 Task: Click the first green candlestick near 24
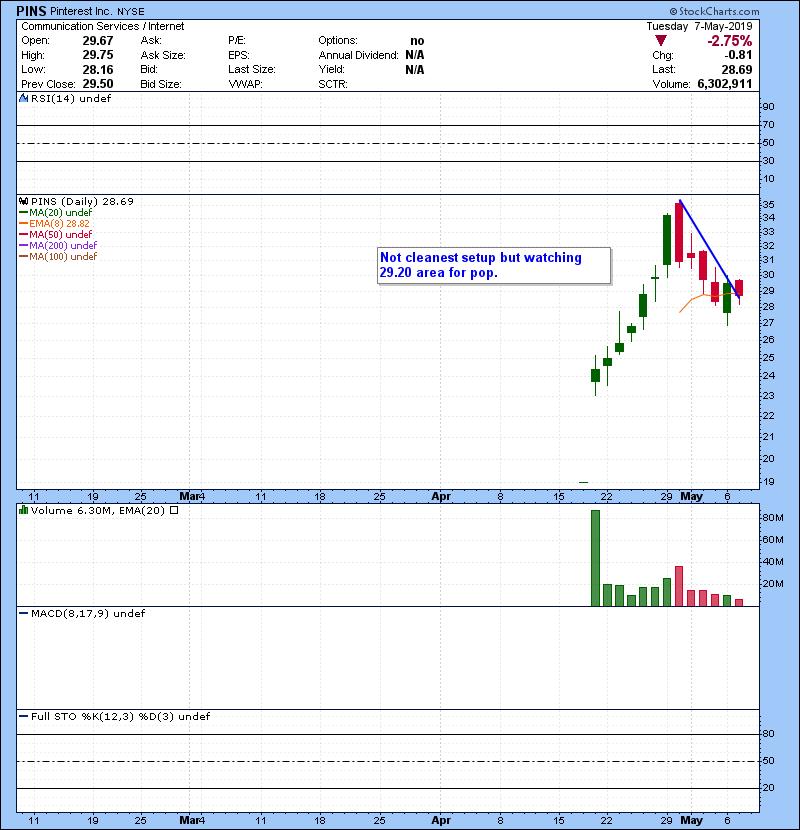(595, 375)
